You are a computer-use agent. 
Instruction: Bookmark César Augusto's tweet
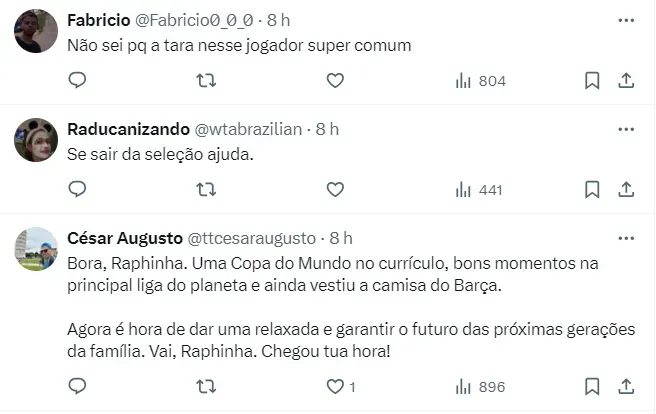[x=591, y=386]
